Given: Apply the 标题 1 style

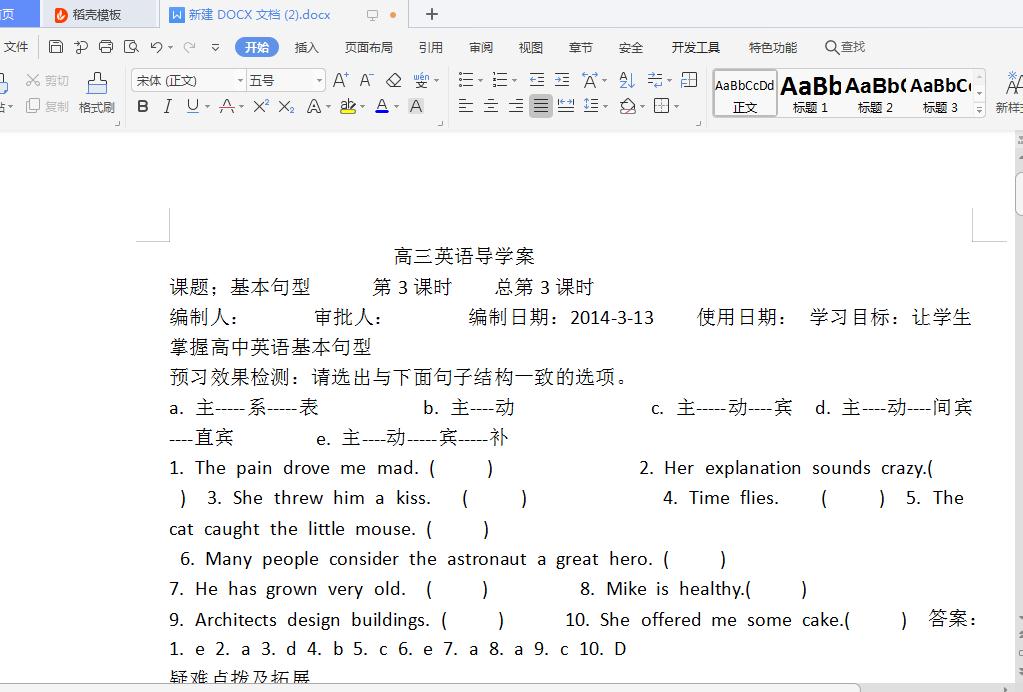Looking at the screenshot, I should pos(810,93).
